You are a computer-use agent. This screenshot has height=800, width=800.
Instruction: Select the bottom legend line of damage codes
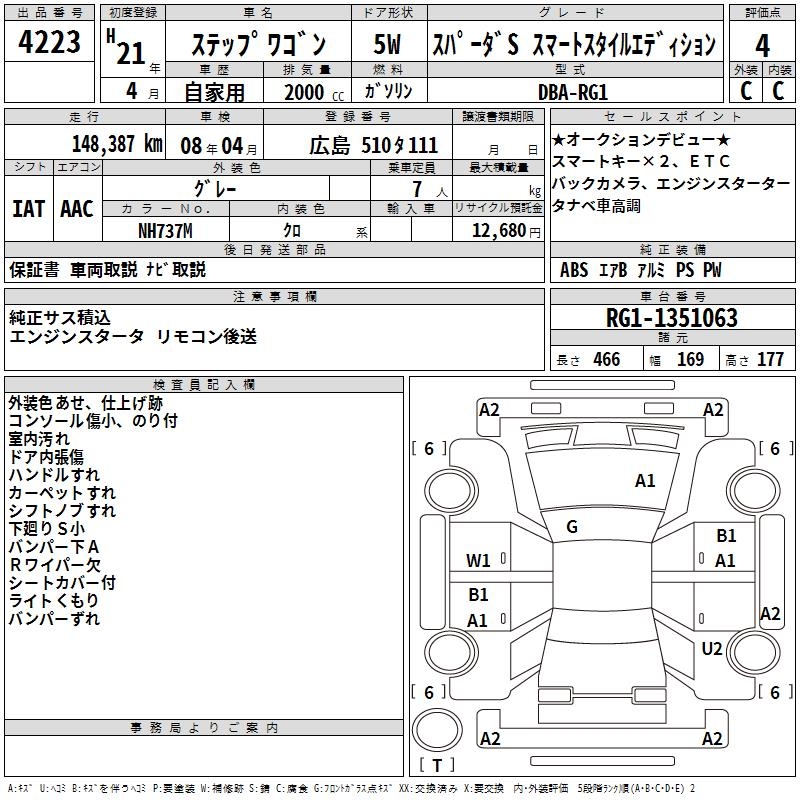[352, 789]
